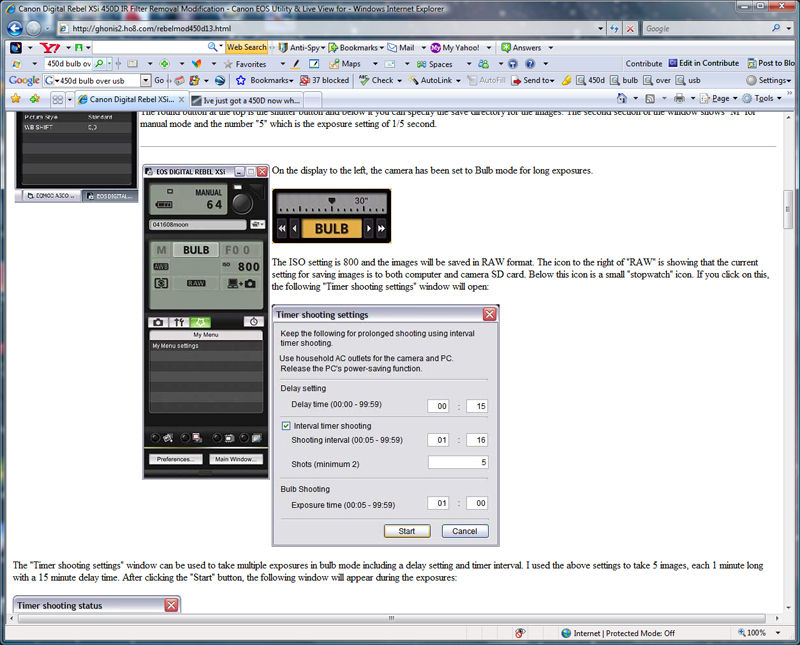Click the Preferences... button in EOS Utility

176,459
